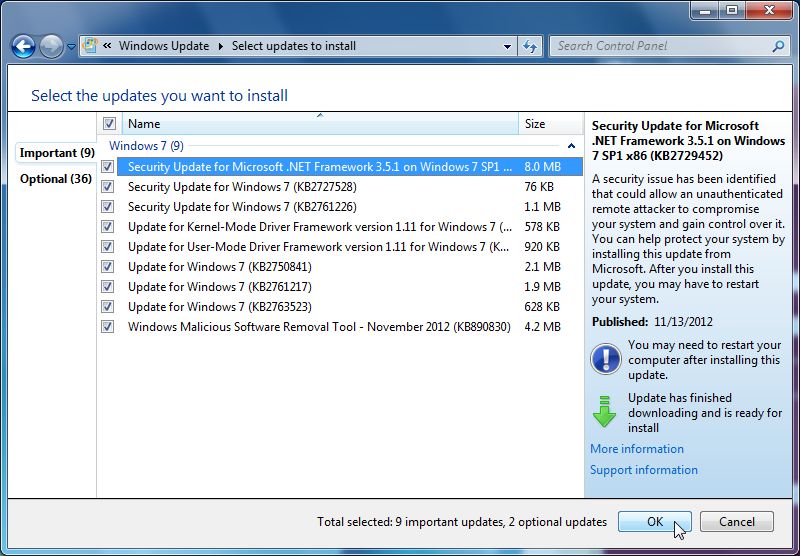Uncheck Update for Windows 7 KB2761217
Image resolution: width=800 pixels, height=556 pixels.
point(108,287)
